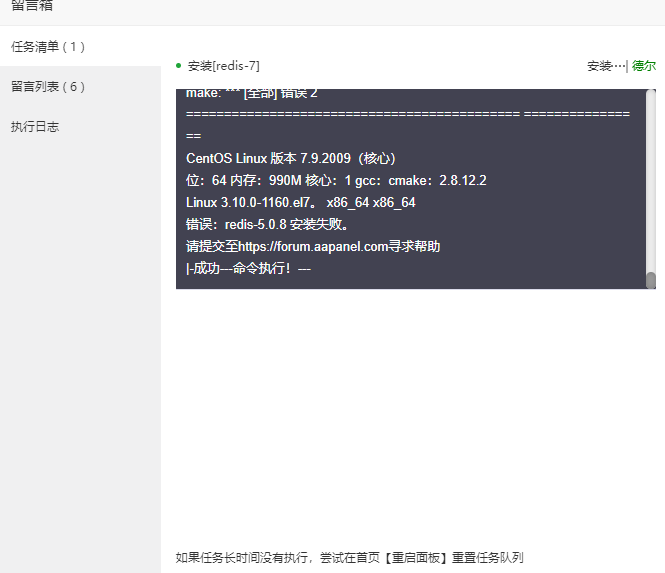Click the CentOS Linux 版本 7.9.2009 line
665x573 pixels.
pyautogui.click(x=291, y=158)
